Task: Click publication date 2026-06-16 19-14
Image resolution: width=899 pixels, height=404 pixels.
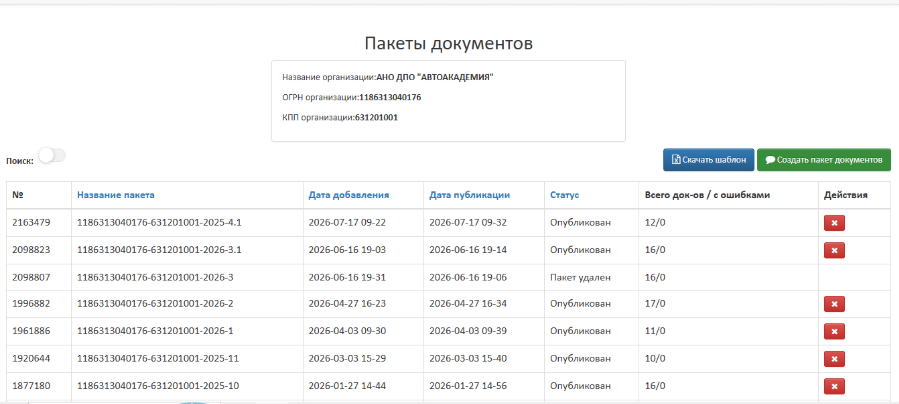Action: tap(468, 250)
